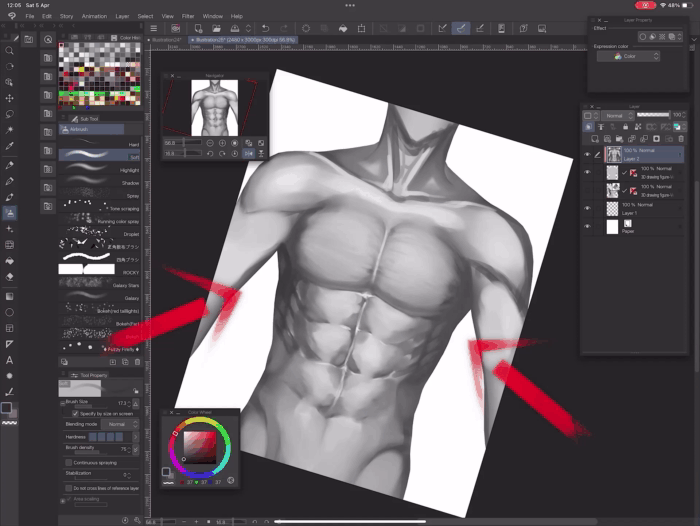Viewport: 700px width, 526px height.
Task: Toggle Specify by size on screen checkbox
Action: [73, 413]
